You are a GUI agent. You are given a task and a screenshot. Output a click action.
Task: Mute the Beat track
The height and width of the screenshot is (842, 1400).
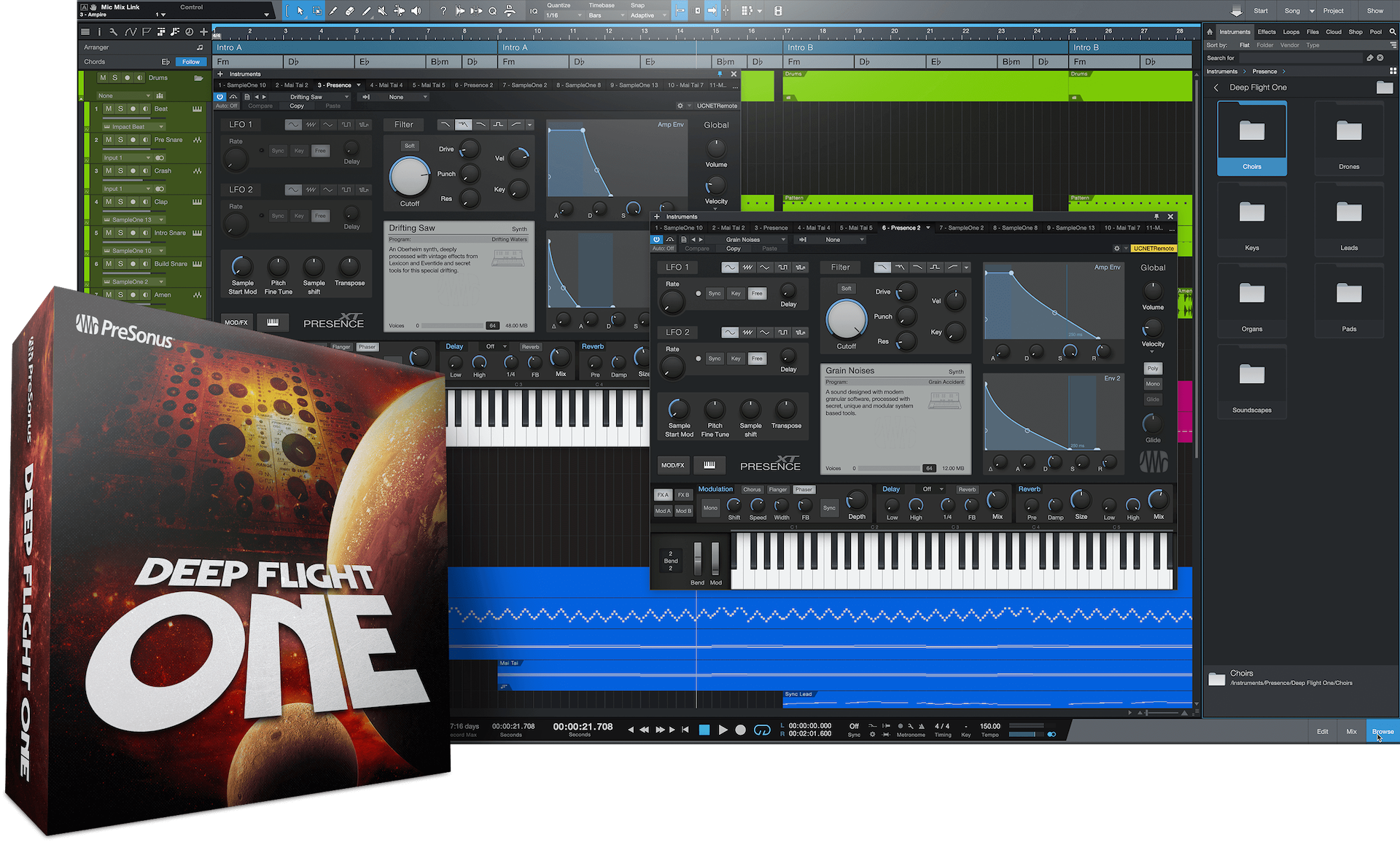109,109
